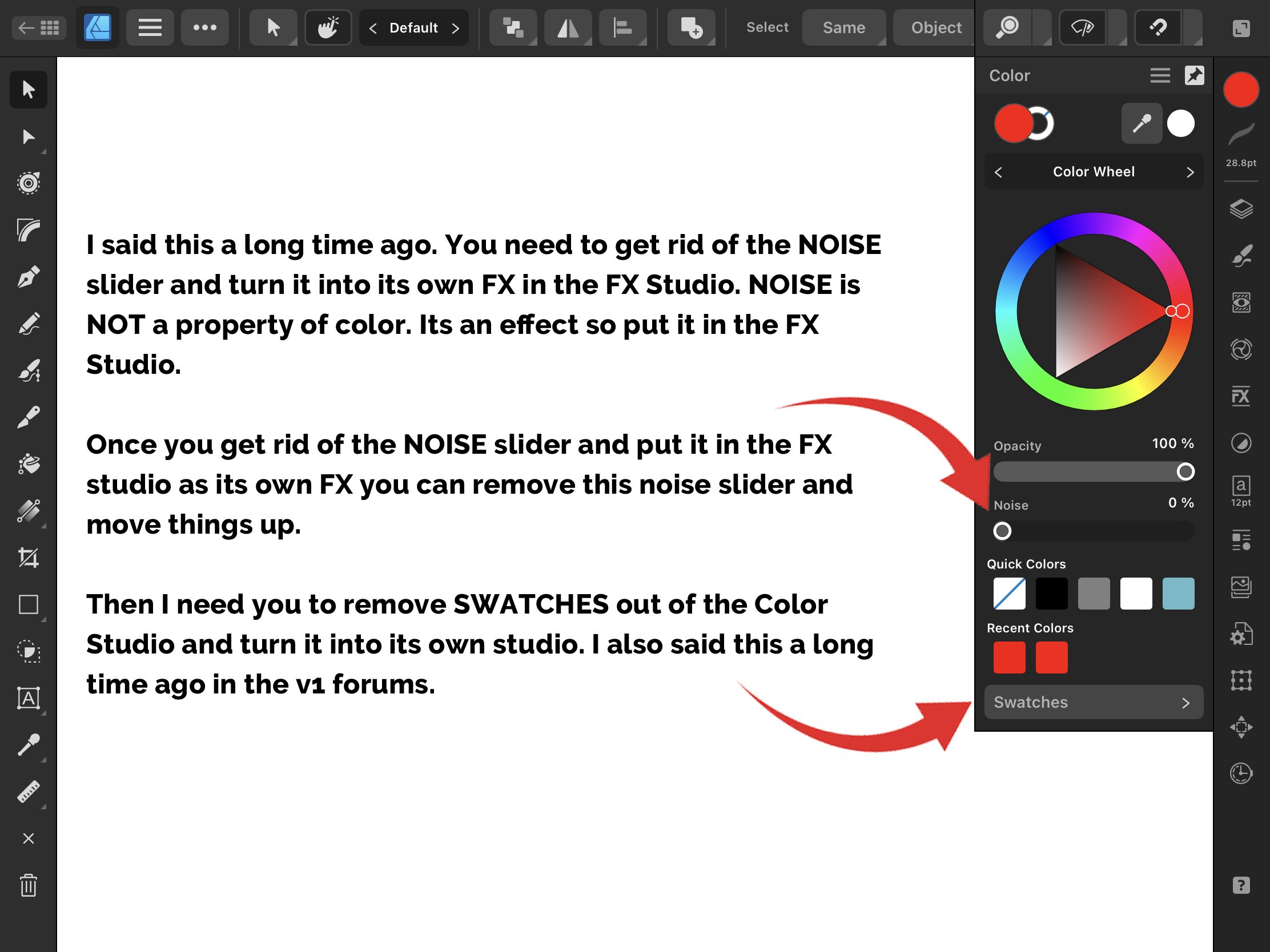
Task: Select the Contour tool
Action: point(28,184)
